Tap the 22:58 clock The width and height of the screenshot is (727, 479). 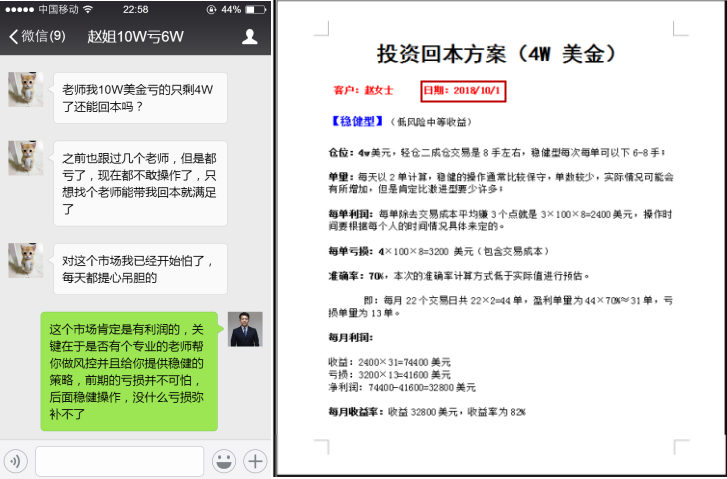[x=135, y=9]
